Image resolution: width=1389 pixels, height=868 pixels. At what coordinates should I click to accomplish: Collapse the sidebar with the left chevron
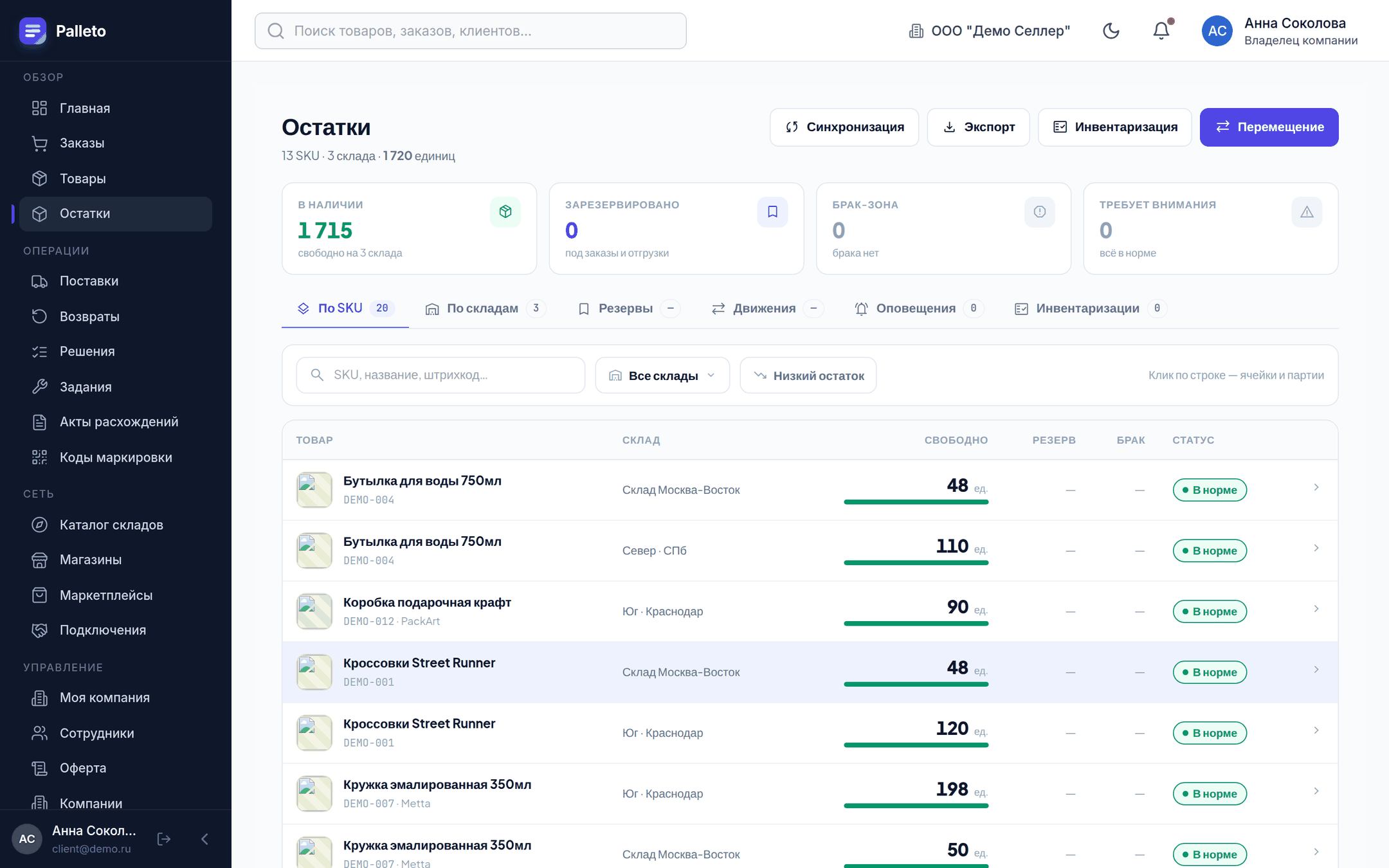click(204, 838)
